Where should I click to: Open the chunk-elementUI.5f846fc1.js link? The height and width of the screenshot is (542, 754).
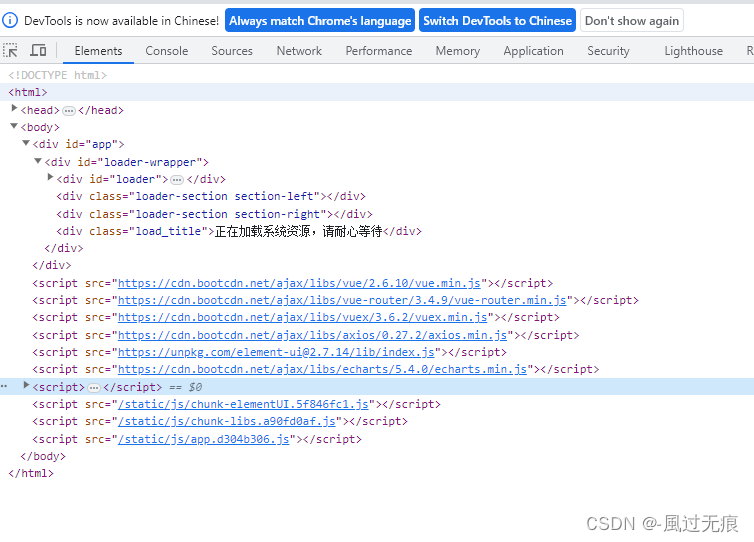[x=243, y=404]
